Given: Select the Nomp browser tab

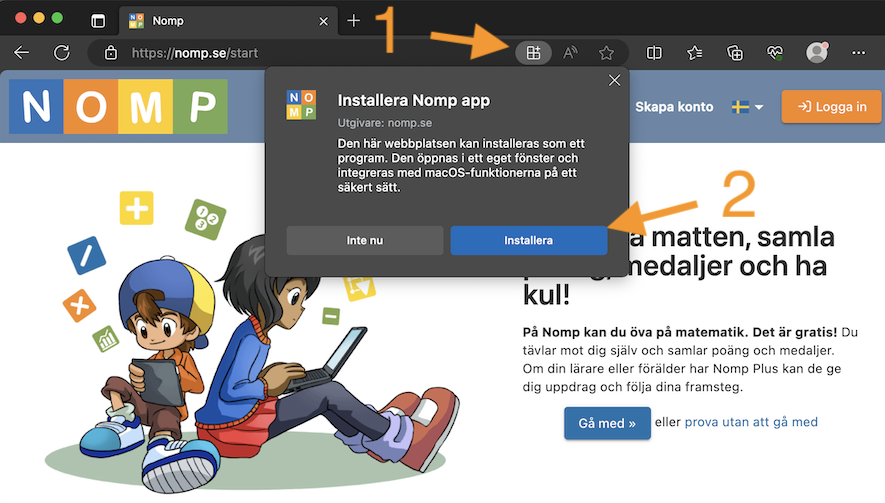Looking at the screenshot, I should click(228, 21).
